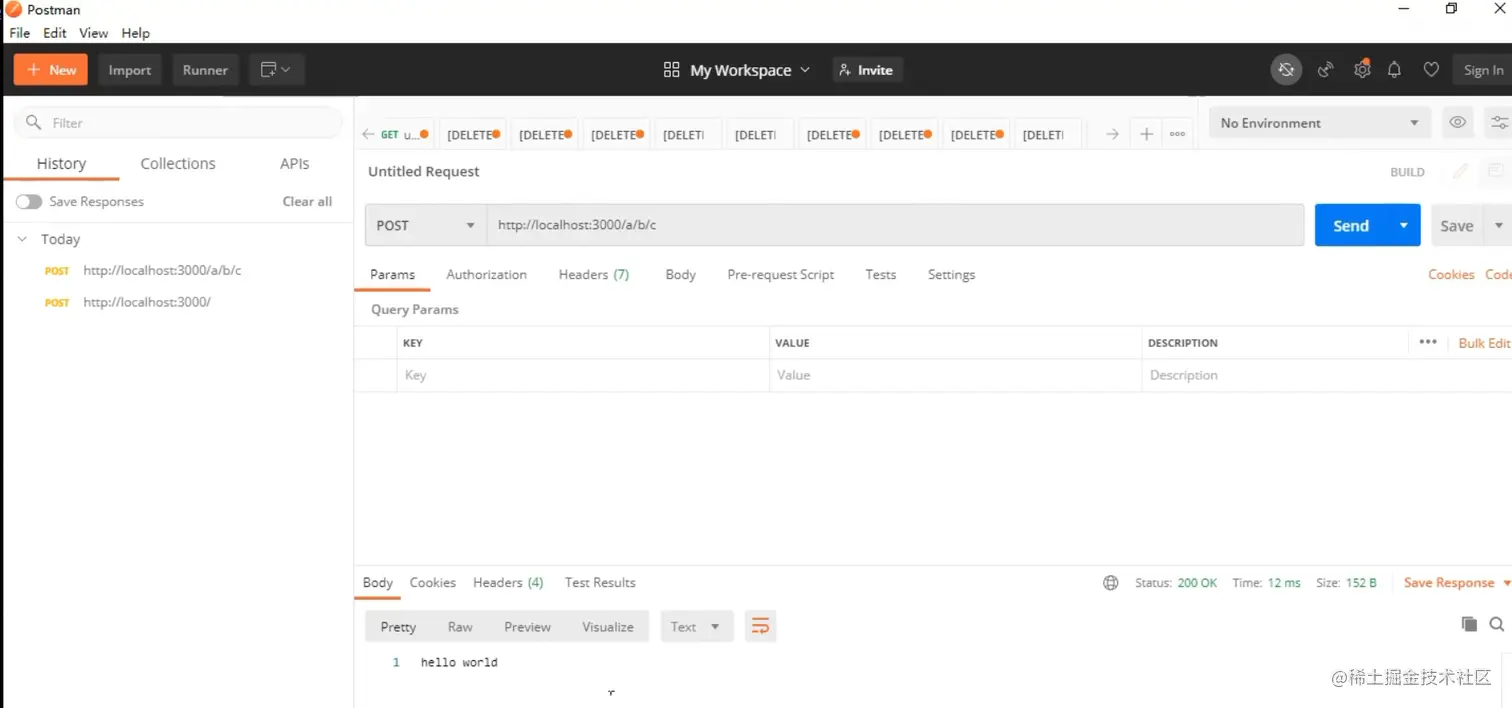Open Settings gear icon
Viewport: 1512px width, 708px height.
coord(1362,70)
